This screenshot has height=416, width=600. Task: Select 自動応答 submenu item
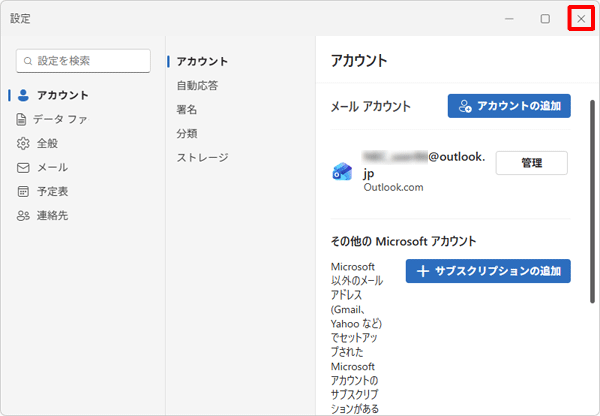tap(197, 85)
